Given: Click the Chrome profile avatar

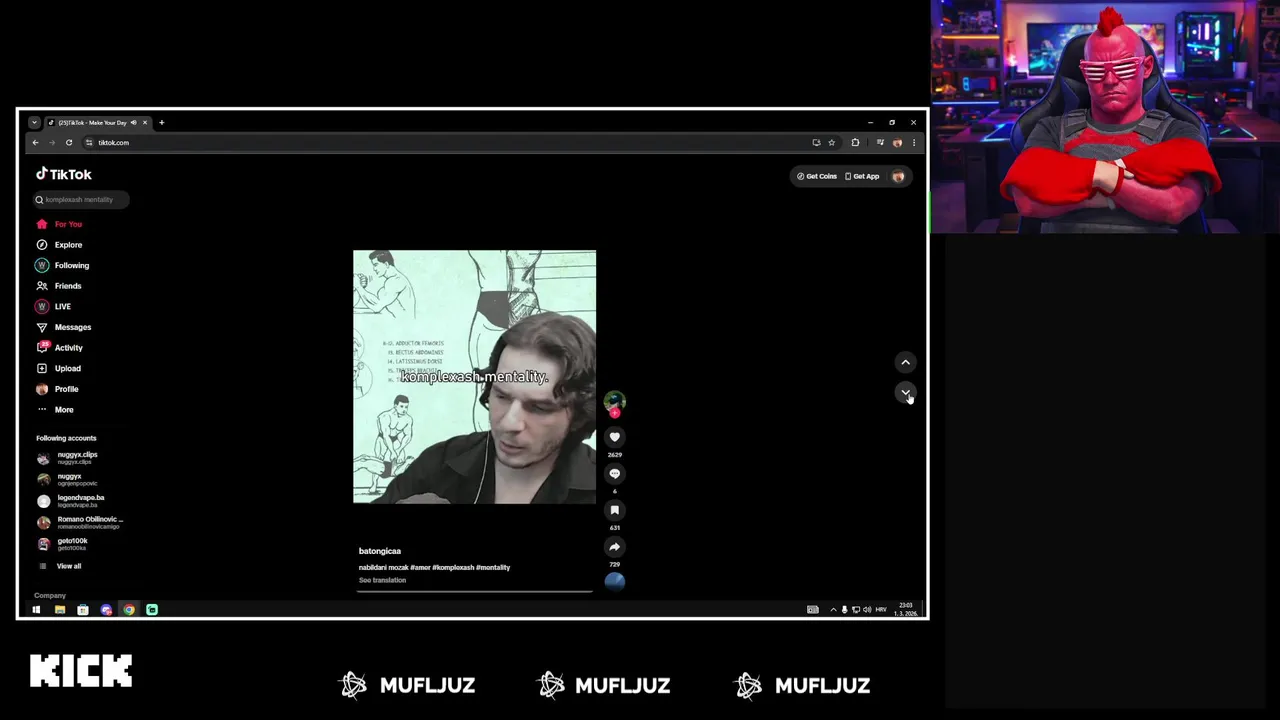Looking at the screenshot, I should click(x=897, y=143).
